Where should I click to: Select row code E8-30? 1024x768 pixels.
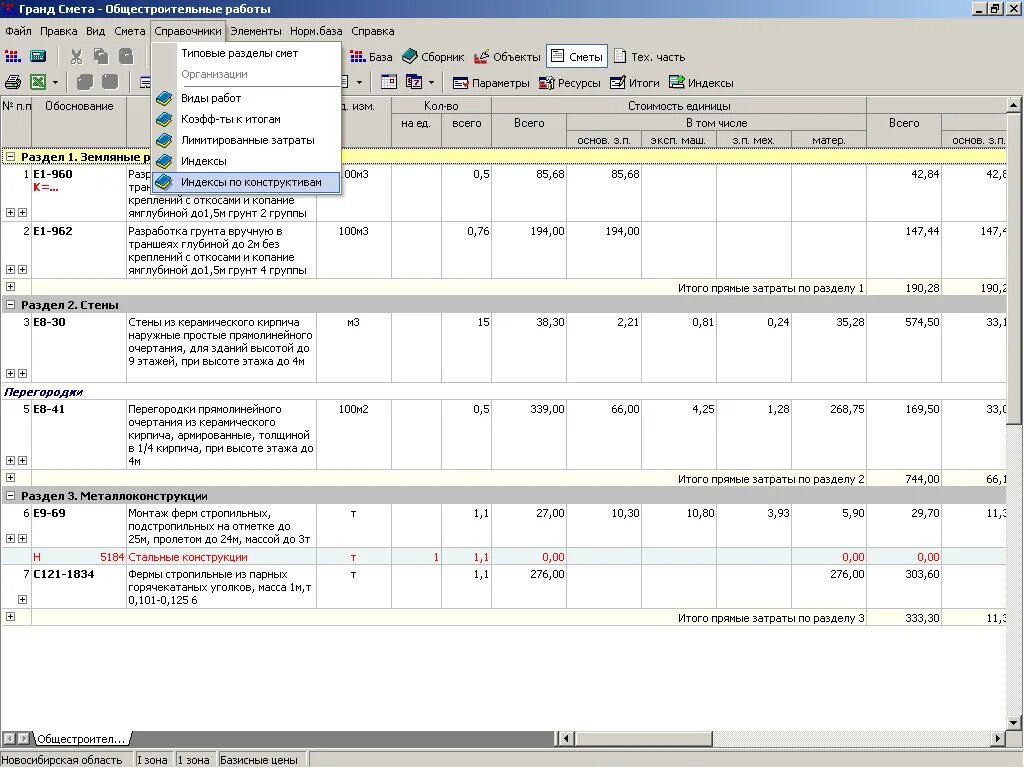(x=50, y=322)
